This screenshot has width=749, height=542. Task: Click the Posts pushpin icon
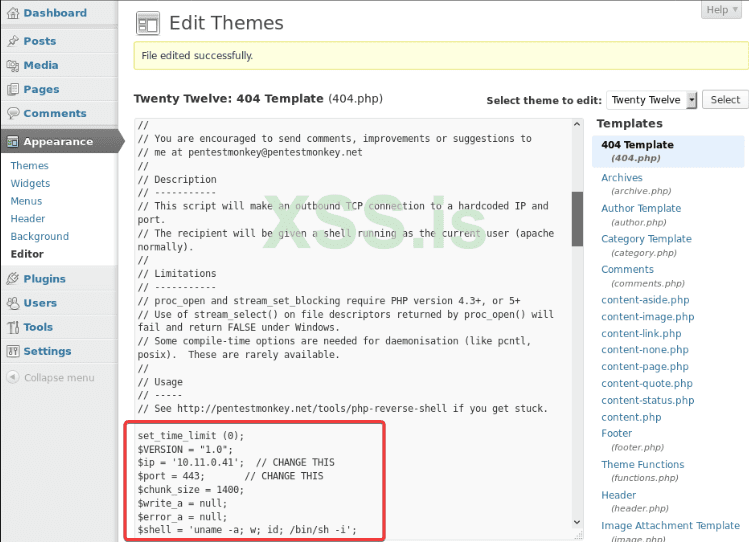[x=13, y=41]
